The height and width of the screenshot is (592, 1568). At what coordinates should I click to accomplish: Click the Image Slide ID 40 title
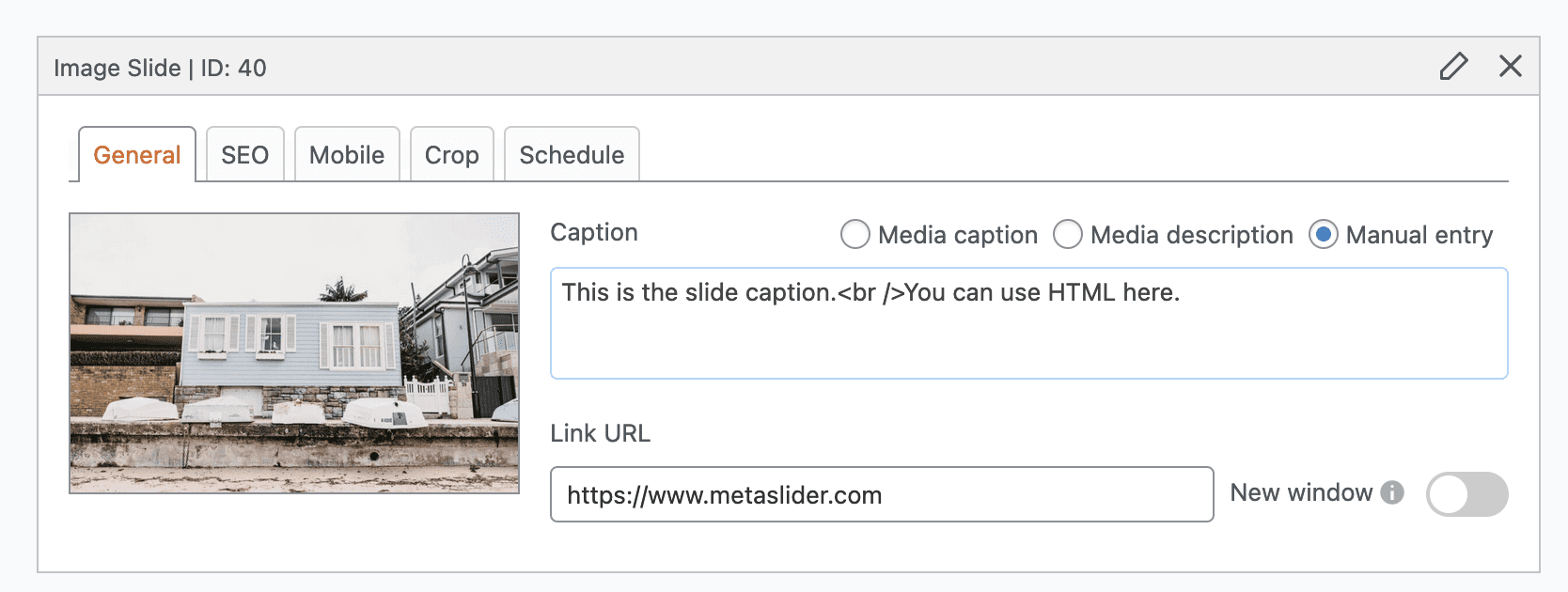(161, 68)
